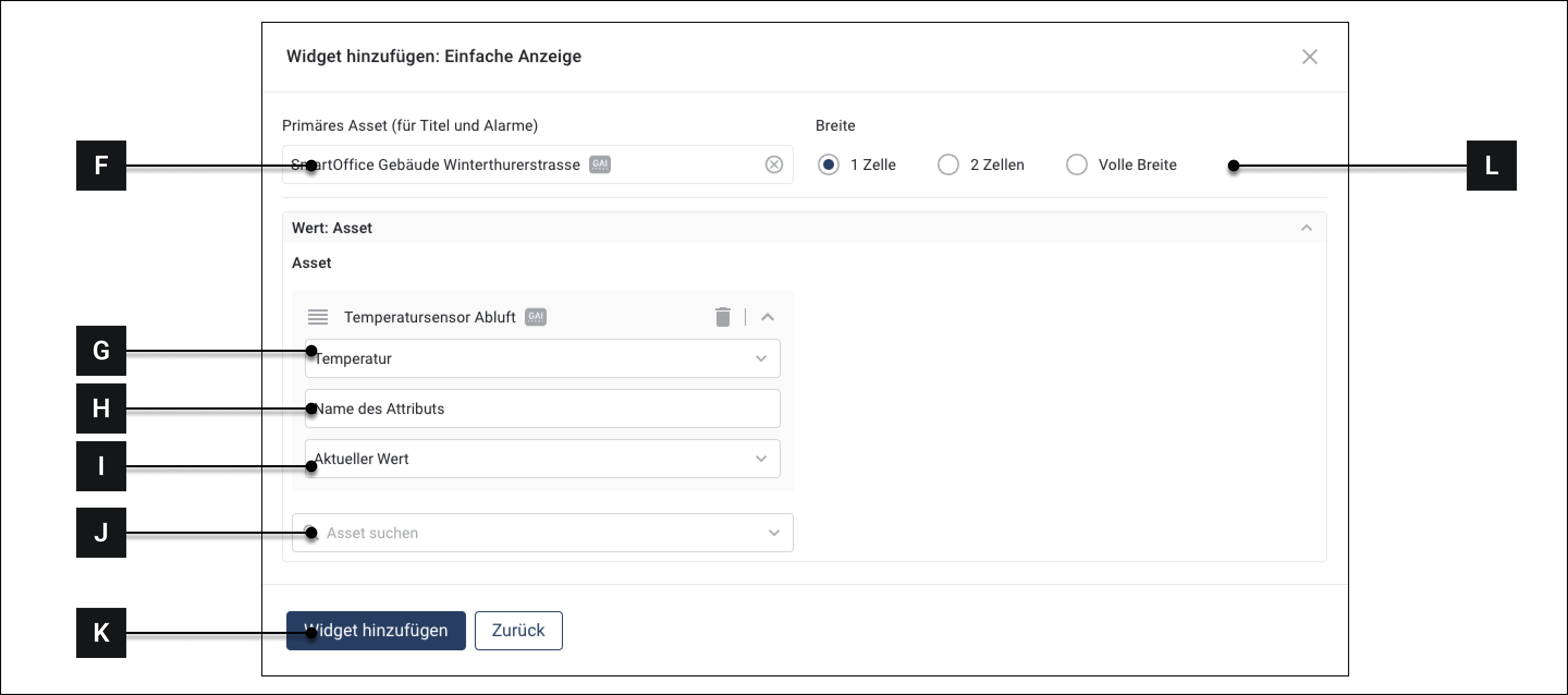Click the trash icon for Temperatursensor Abluft
1568x695 pixels.
point(722,317)
